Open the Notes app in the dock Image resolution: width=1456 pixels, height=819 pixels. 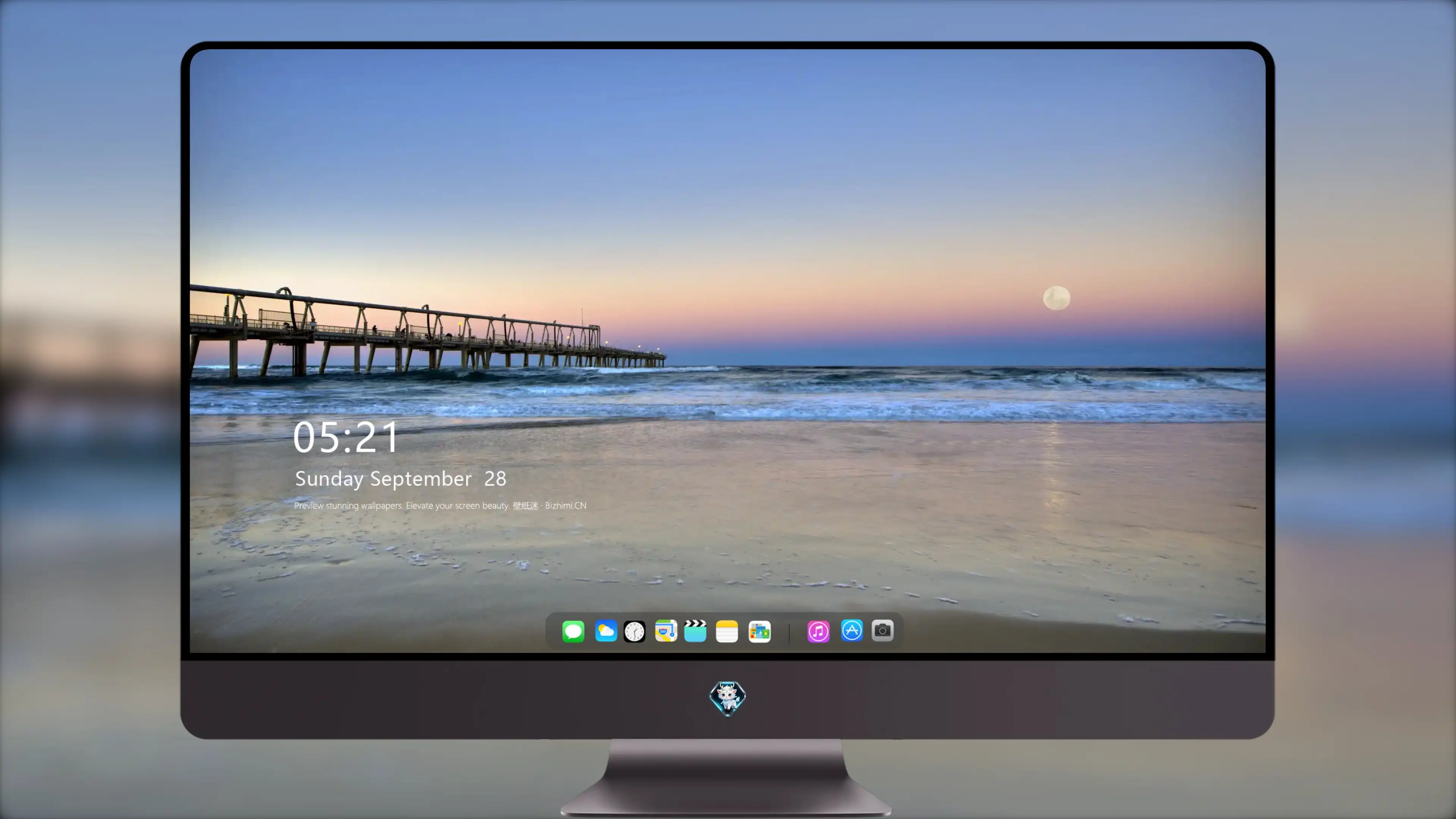(x=727, y=631)
